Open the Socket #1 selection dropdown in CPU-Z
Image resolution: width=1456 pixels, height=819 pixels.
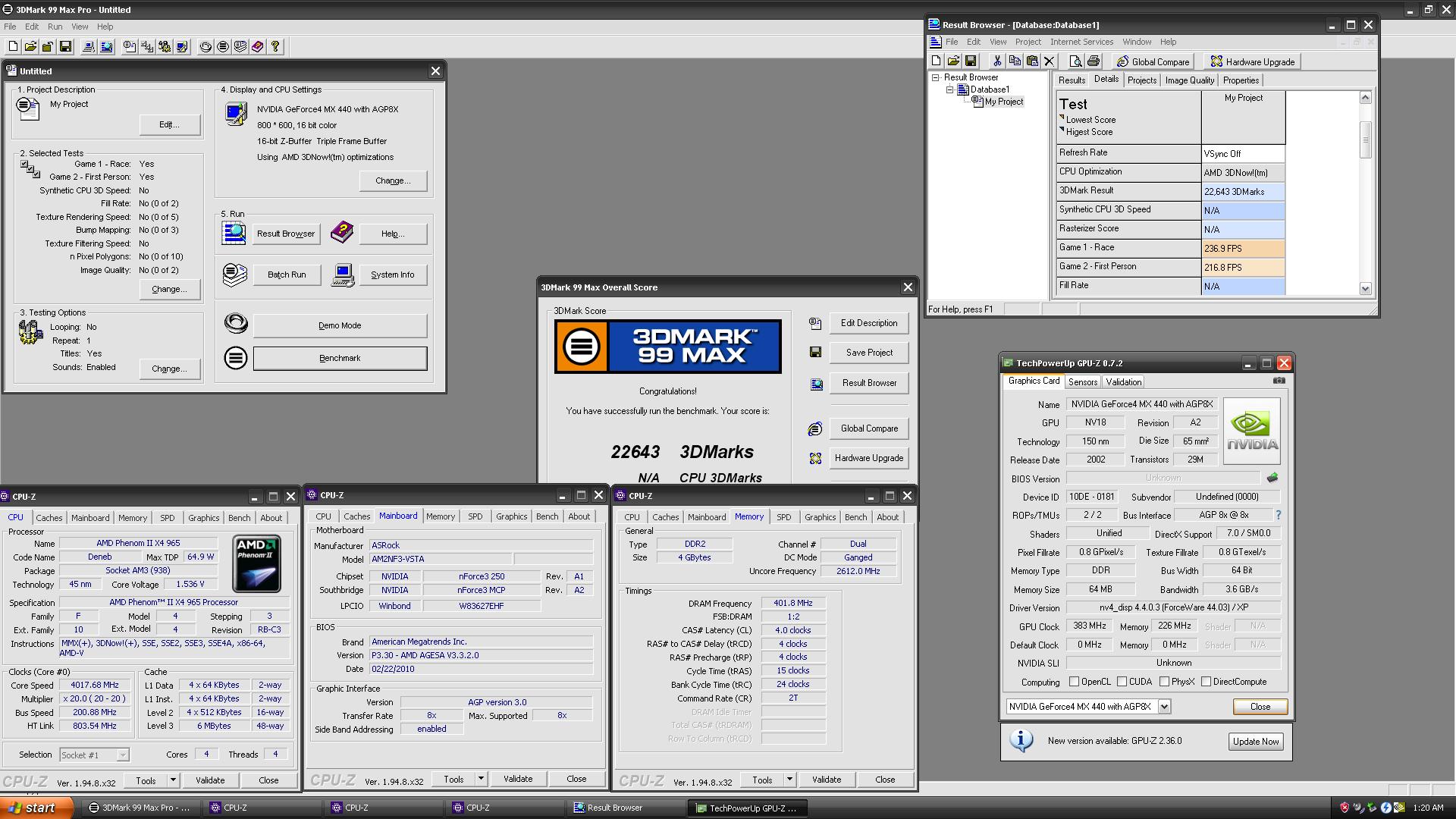[123, 755]
